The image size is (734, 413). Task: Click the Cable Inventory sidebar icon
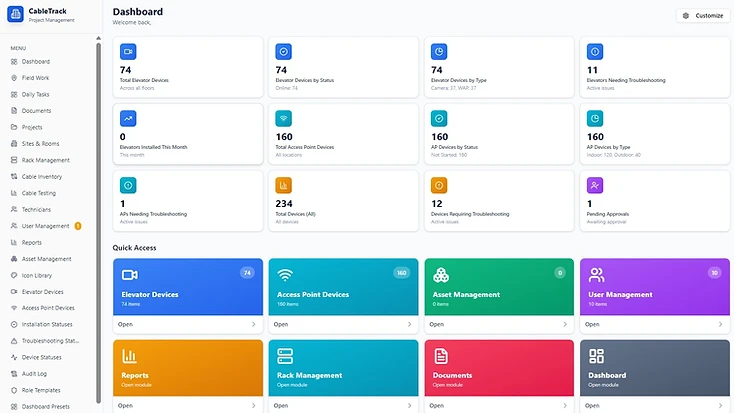tap(14, 177)
